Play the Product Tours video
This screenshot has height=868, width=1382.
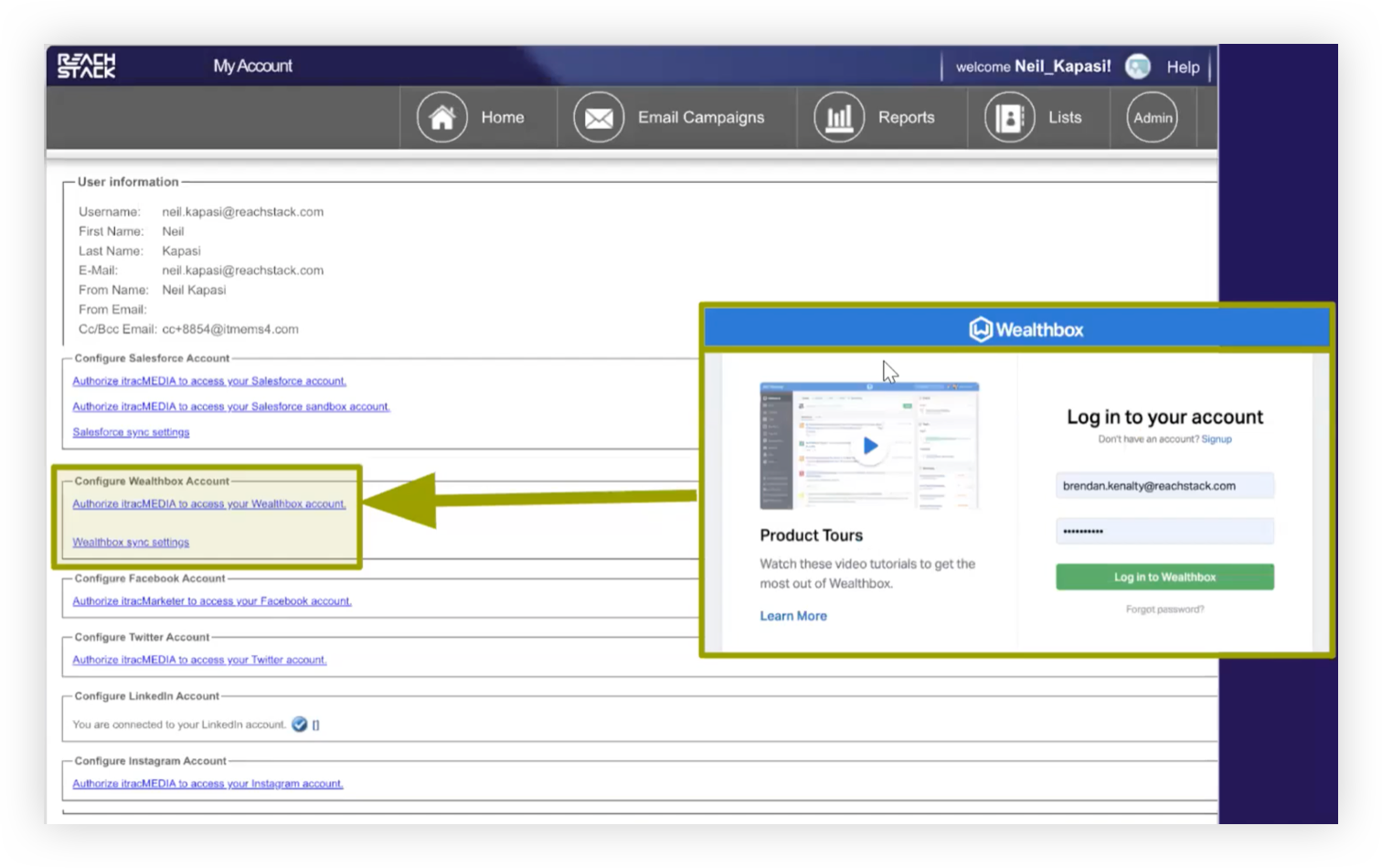[x=870, y=446]
